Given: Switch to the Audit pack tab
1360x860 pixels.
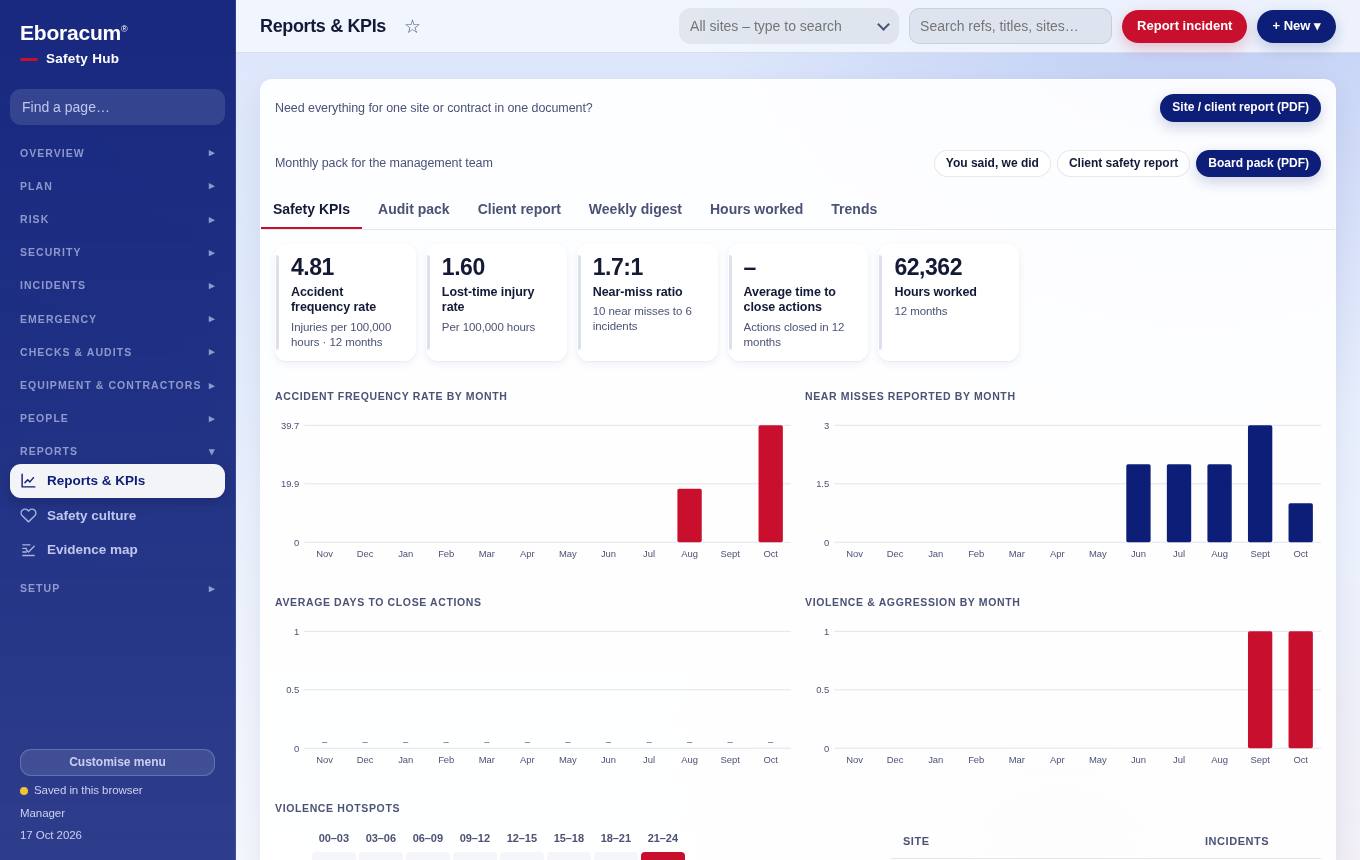Looking at the screenshot, I should pos(414,209).
